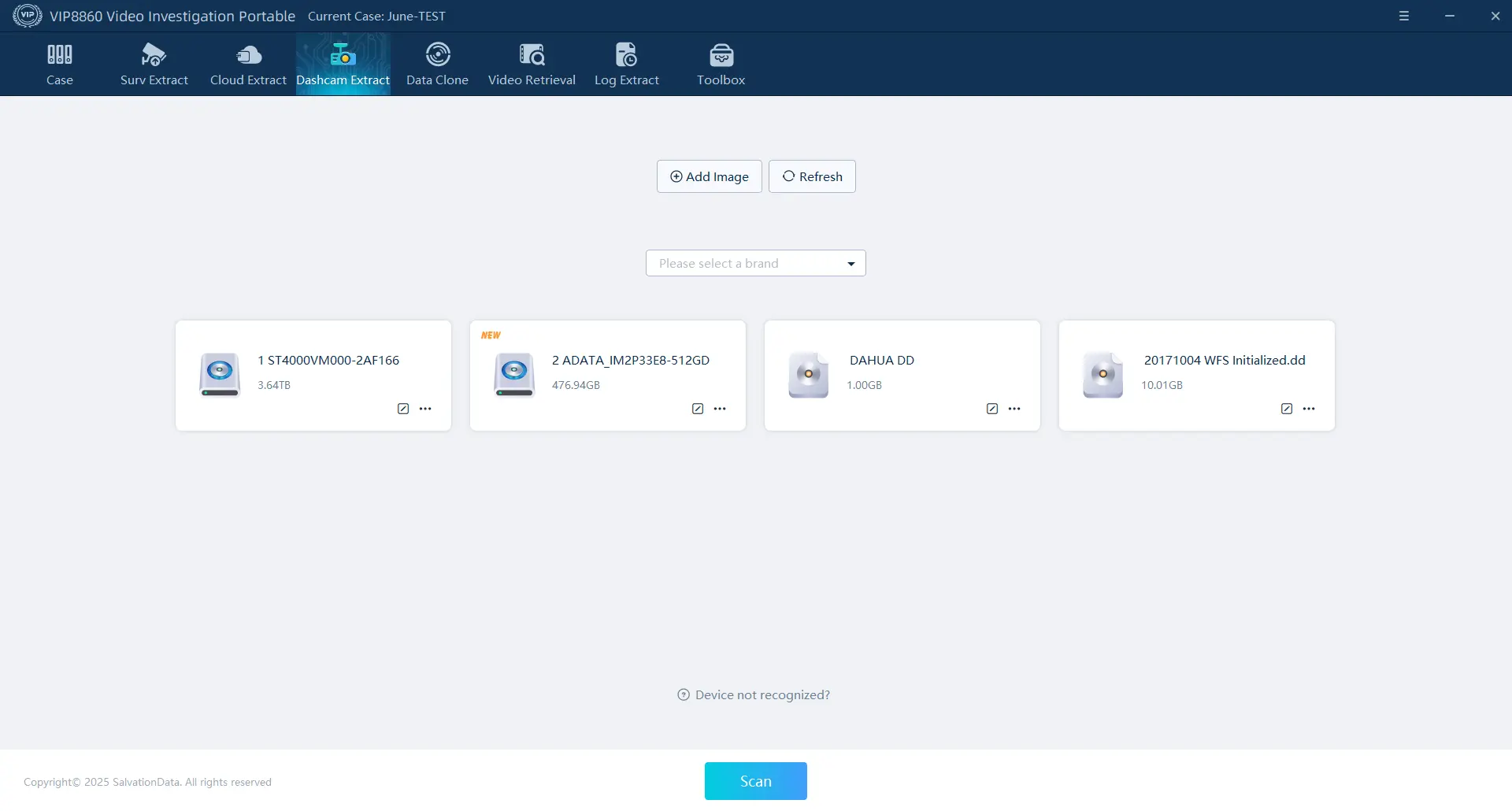Open more options for ADATA_IM2P33E8-512GD disk
This screenshot has width=1512, height=811.
point(720,409)
